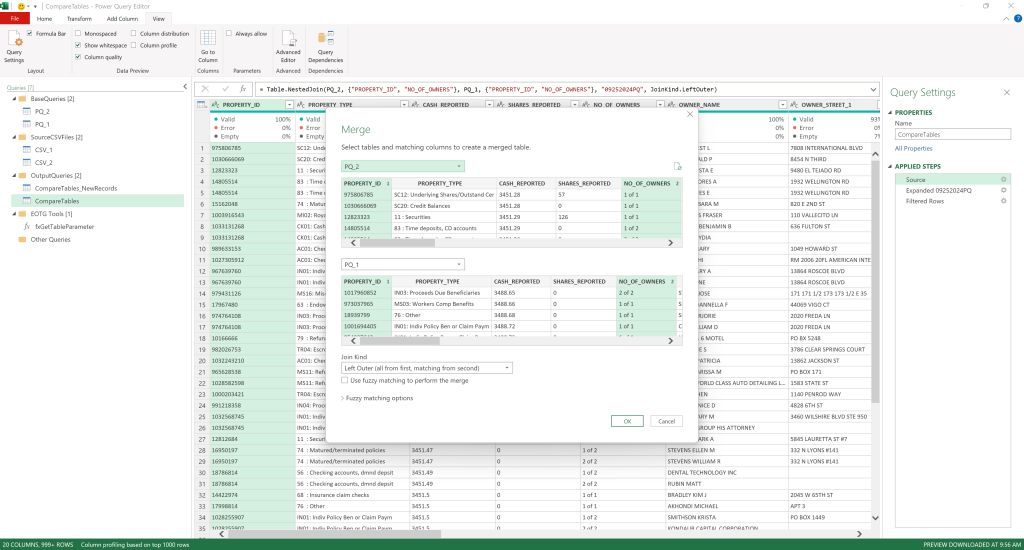
Task: Expand Fuzzy matching options
Action: (x=377, y=398)
